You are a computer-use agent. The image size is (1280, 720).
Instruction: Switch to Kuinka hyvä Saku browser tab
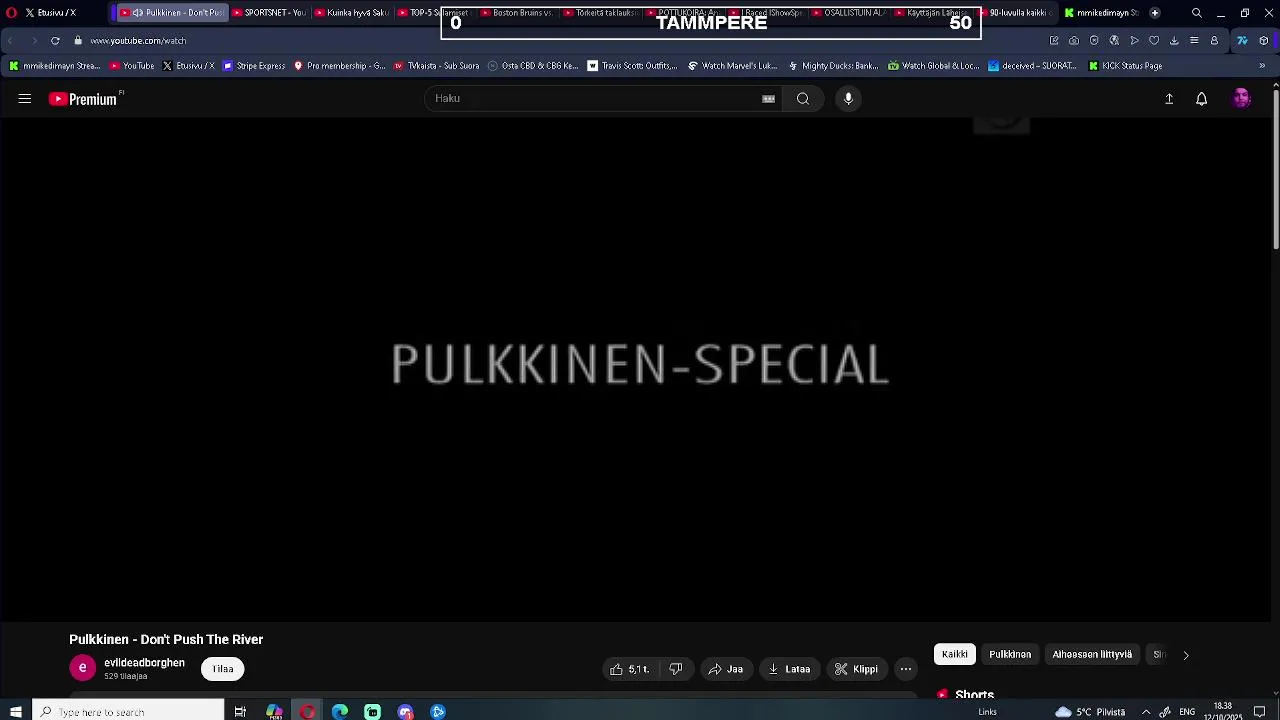[x=350, y=13]
